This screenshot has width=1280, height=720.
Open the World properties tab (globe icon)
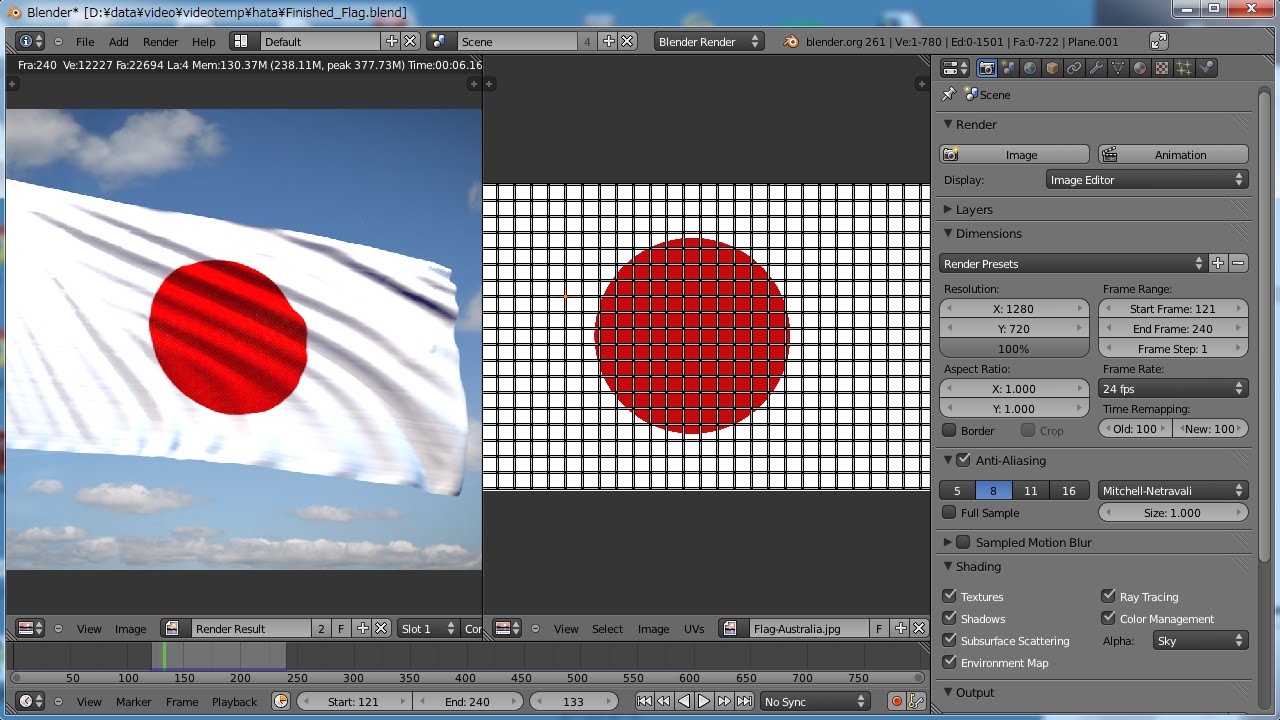[1030, 68]
